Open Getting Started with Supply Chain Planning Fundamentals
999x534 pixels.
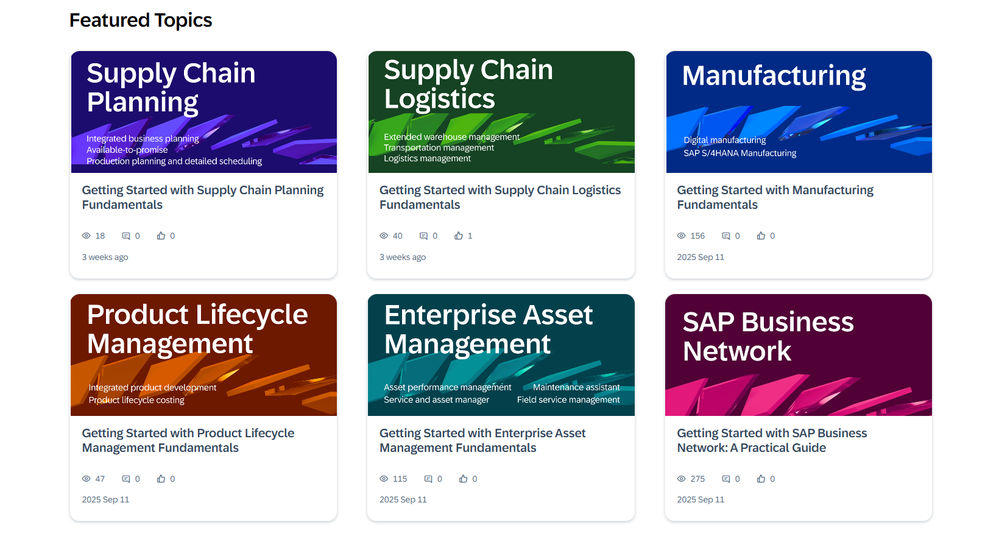click(203, 198)
